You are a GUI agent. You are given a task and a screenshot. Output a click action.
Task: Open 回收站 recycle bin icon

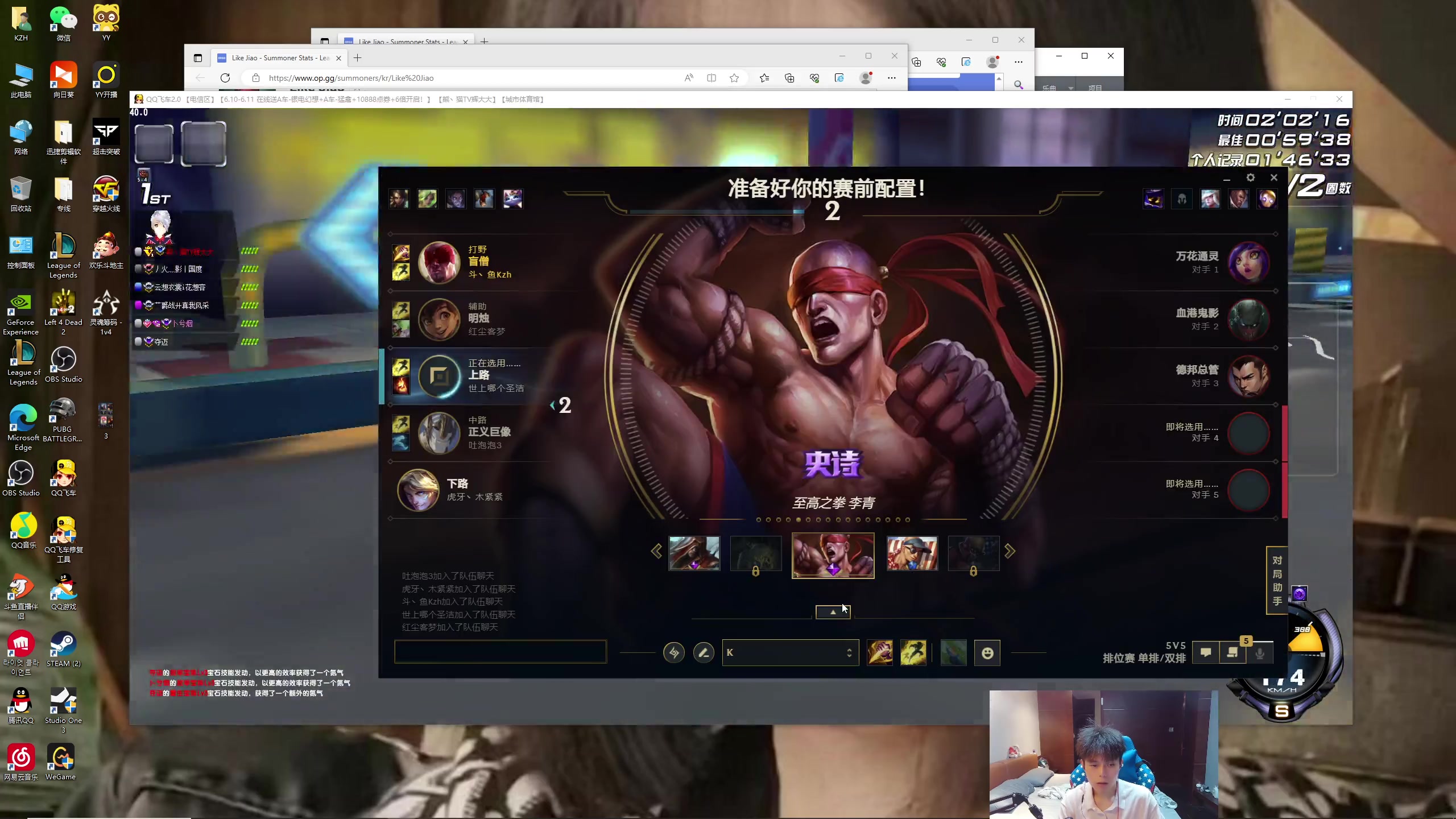point(20,194)
